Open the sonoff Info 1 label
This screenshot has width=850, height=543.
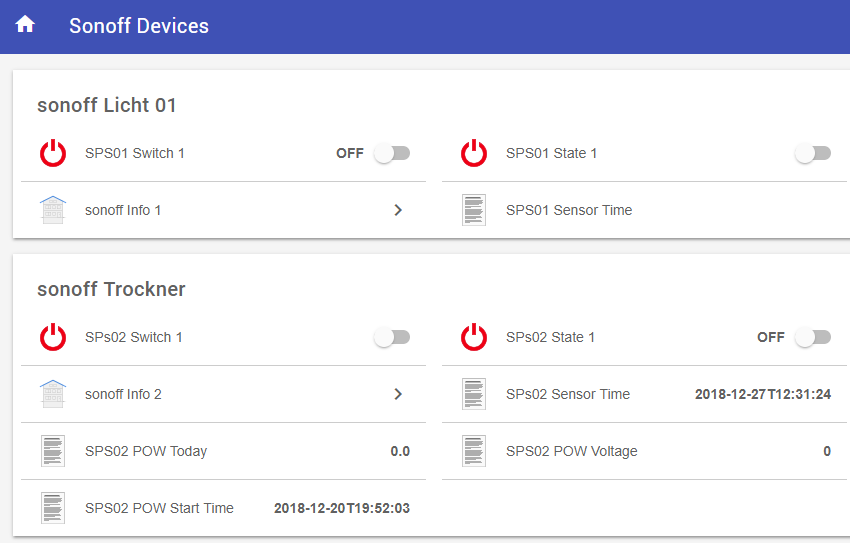tap(123, 210)
